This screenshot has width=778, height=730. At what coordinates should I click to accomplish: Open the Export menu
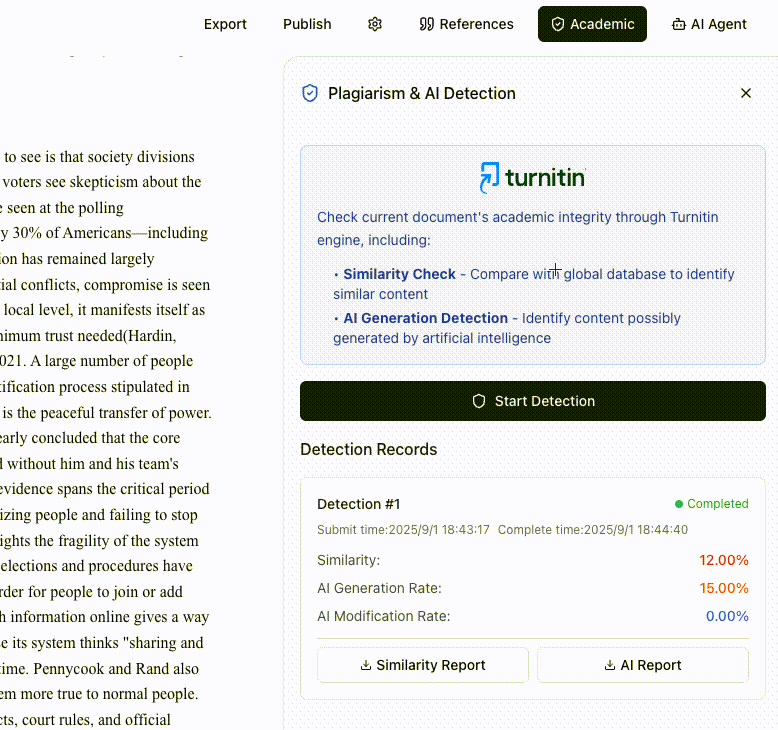225,24
